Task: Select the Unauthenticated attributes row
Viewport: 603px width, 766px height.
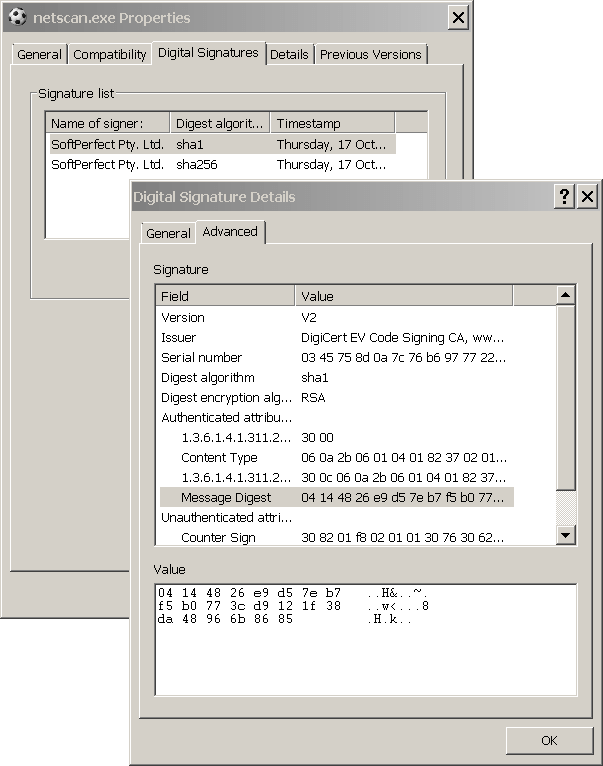Action: pyautogui.click(x=336, y=517)
